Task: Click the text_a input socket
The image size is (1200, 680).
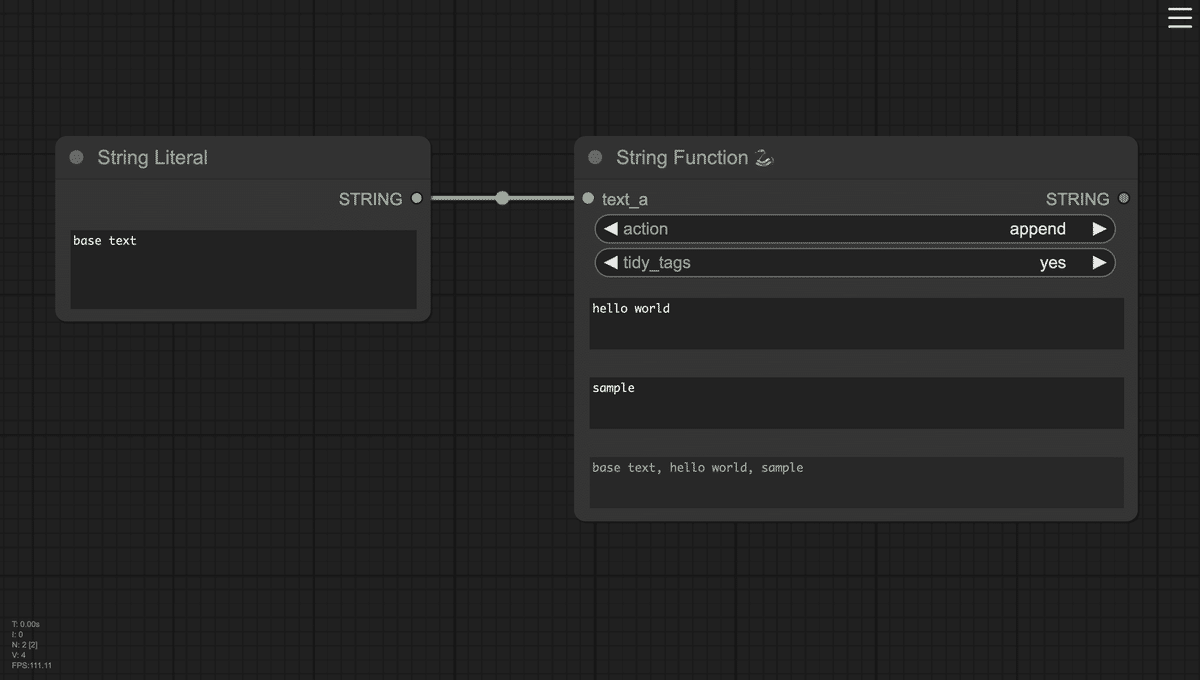Action: (588, 198)
